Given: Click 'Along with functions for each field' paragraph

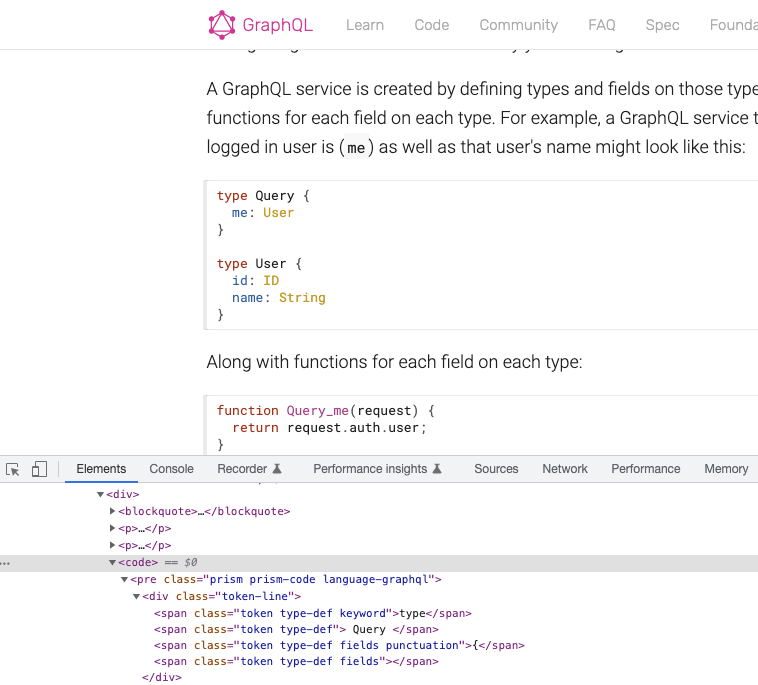Looking at the screenshot, I should point(394,362).
